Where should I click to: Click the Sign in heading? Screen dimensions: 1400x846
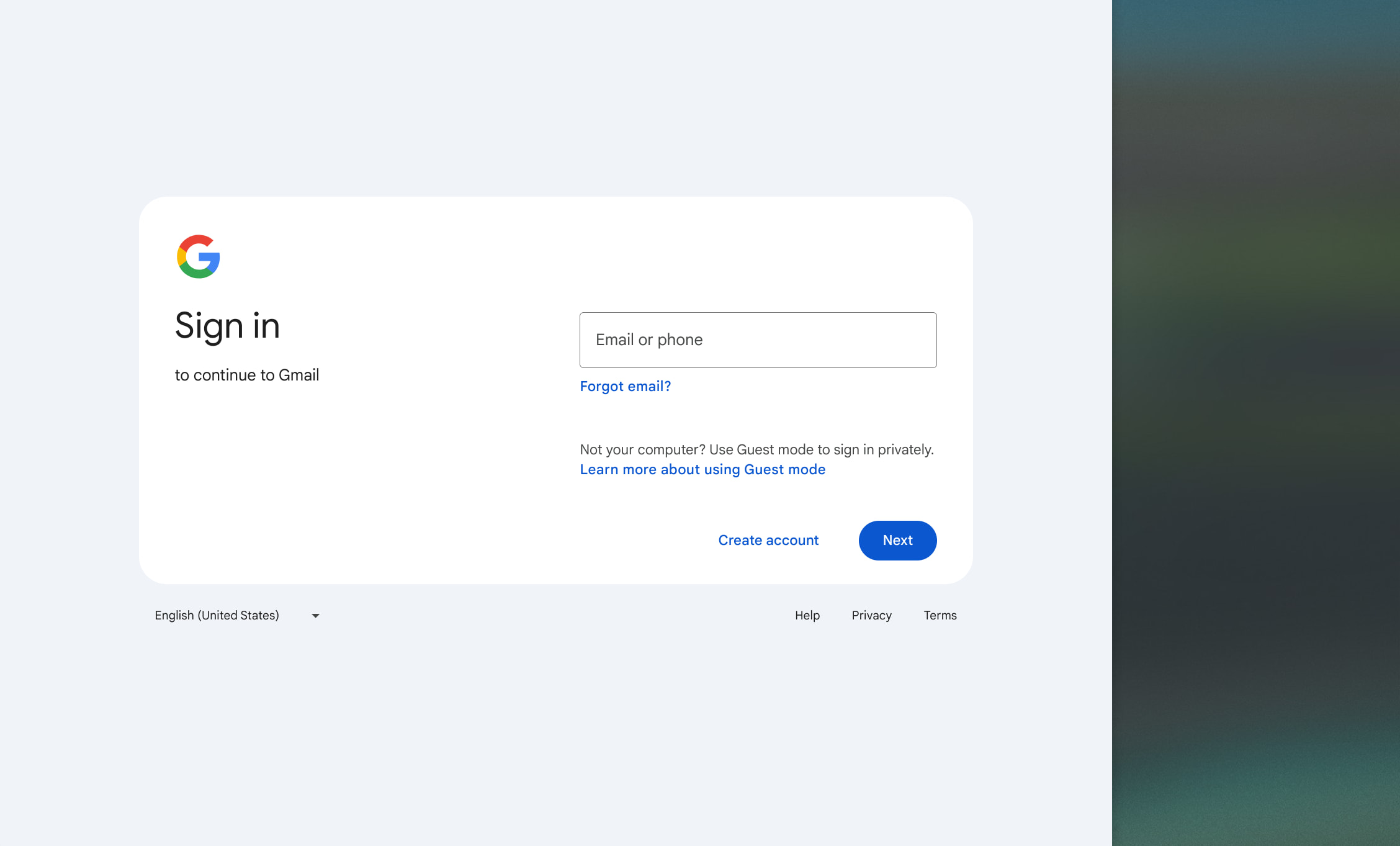[227, 325]
